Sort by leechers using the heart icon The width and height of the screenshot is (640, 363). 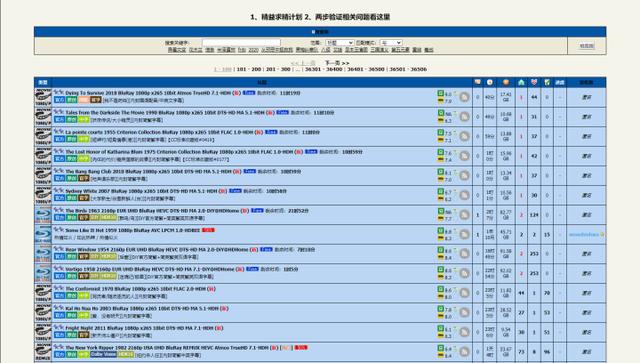[x=534, y=82]
